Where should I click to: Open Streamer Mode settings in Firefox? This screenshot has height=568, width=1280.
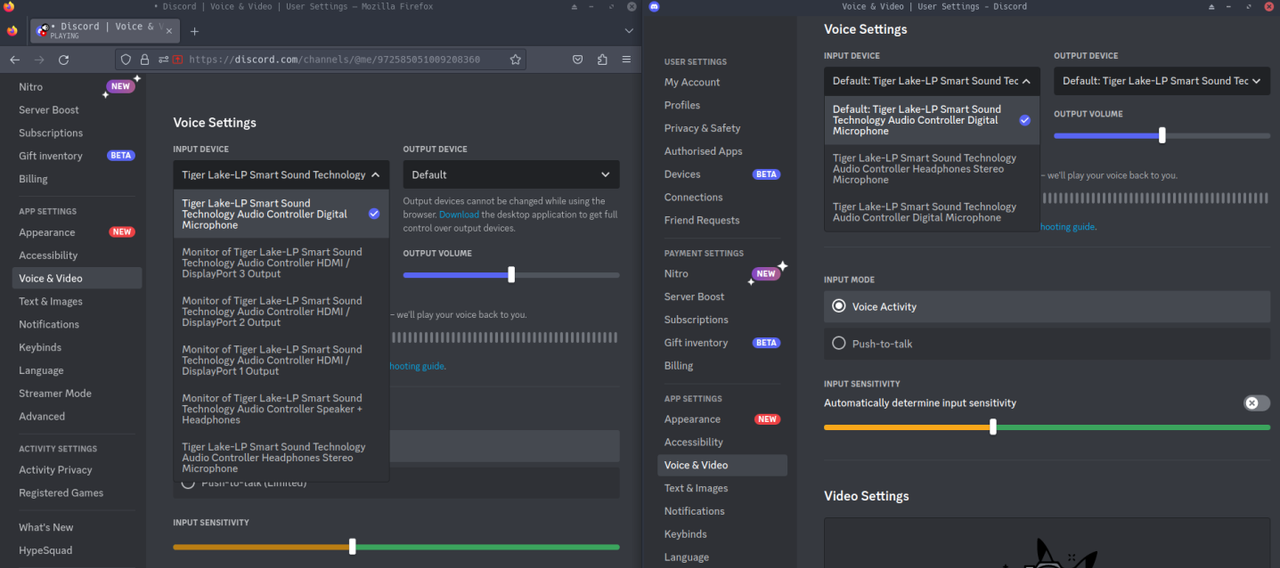pos(77,393)
